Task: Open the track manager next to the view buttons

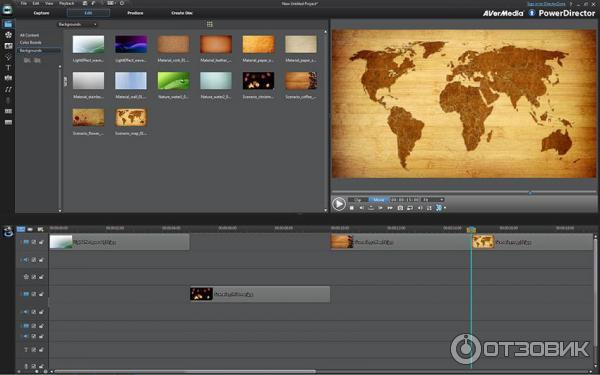Action: click(40, 229)
